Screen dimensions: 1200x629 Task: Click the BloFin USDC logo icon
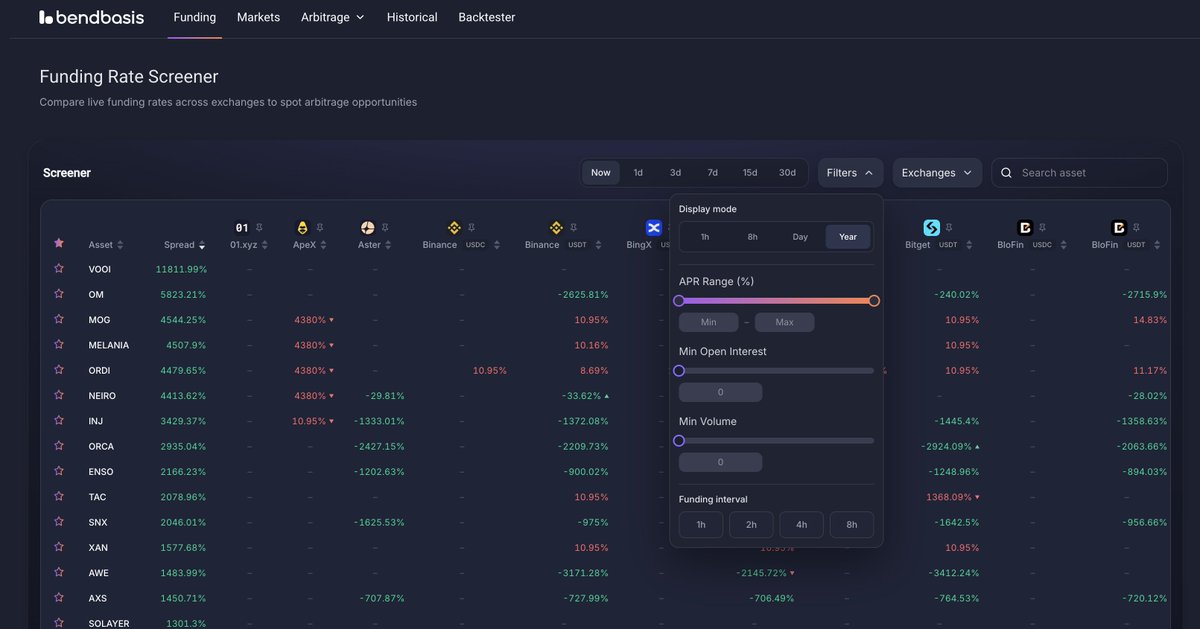1024,228
